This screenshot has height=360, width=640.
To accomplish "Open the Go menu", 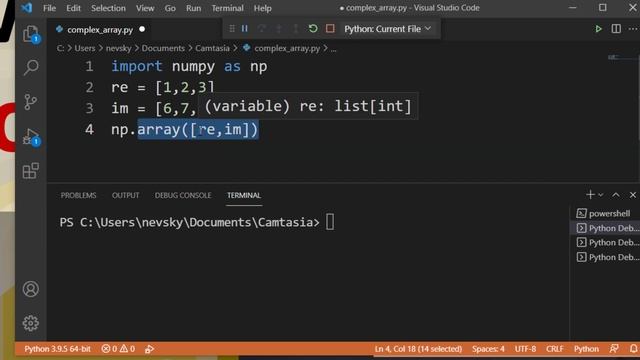I will [x=170, y=8].
